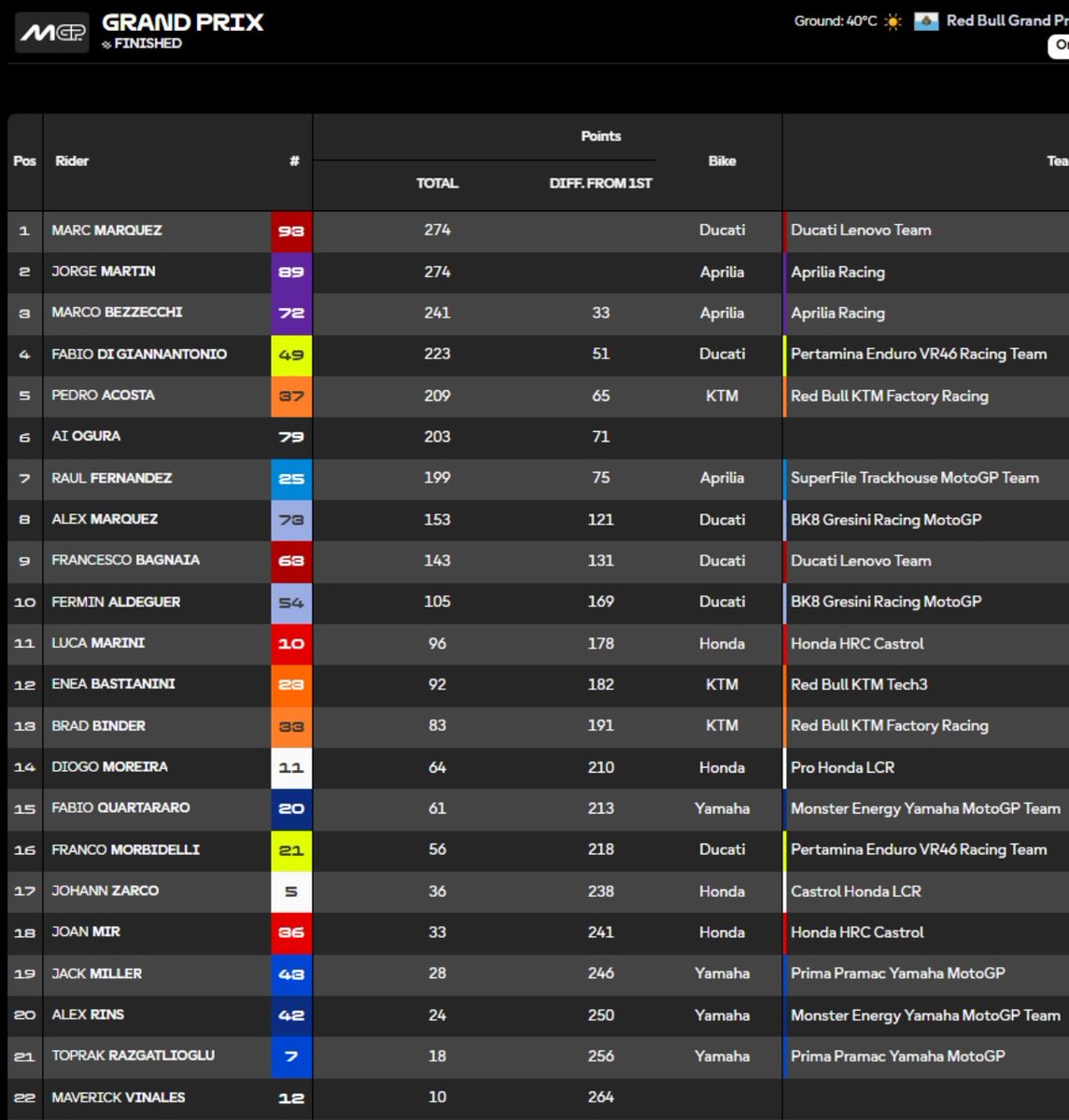Screen dimensions: 1069x1120
Task: Click points difference 65 for Acosta
Action: [600, 396]
